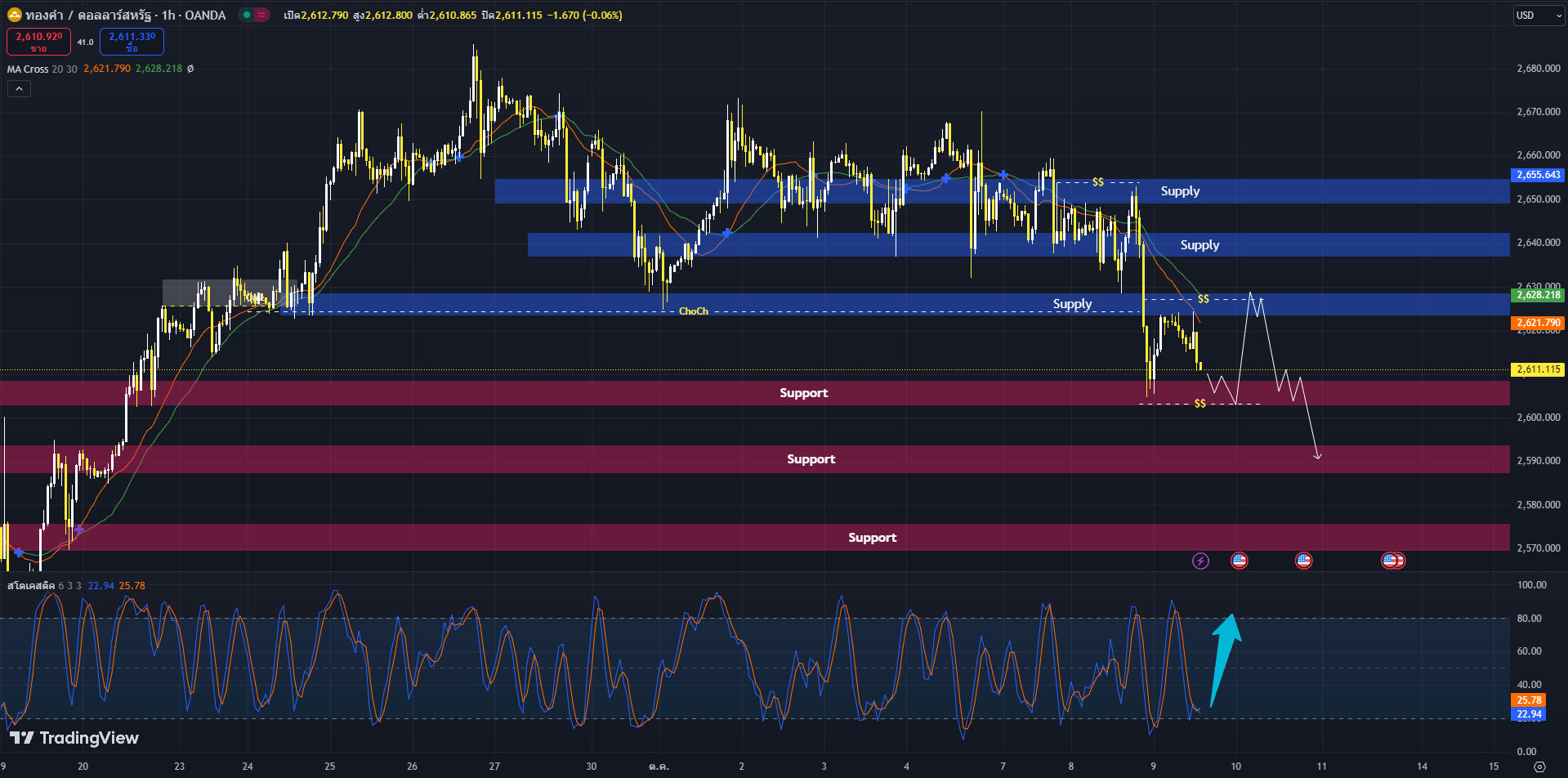Click the Ø symbol in the MA Cross legend
1568x778 pixels.
pos(190,69)
